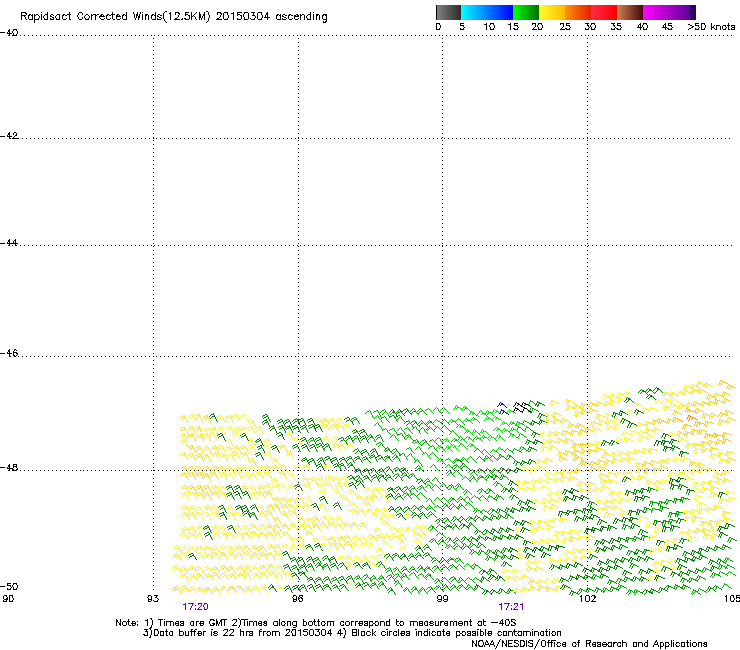Click the black contamination wind barbs
740x650 pixels.
click(522, 406)
